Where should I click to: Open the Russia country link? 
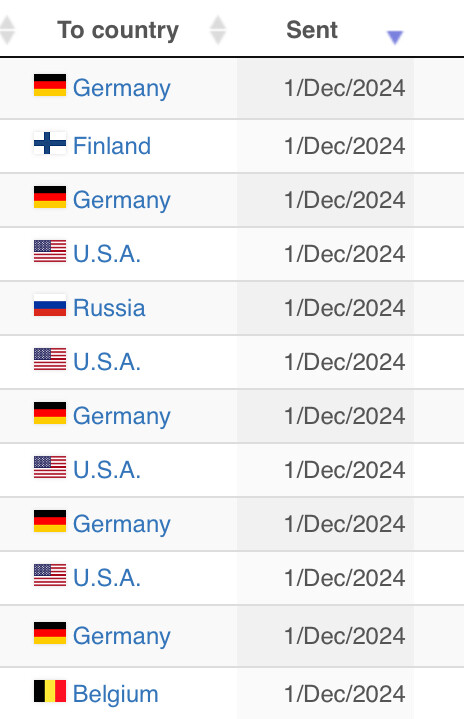(109, 308)
